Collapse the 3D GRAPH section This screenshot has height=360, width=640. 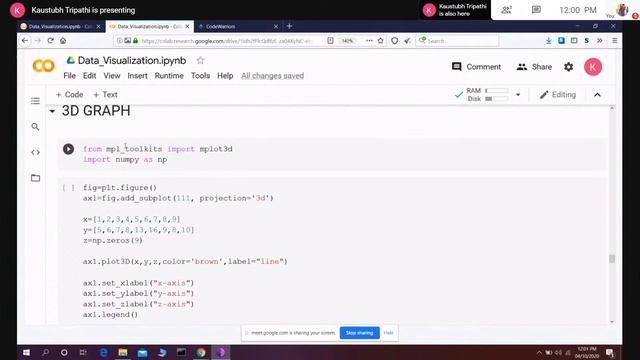52,111
